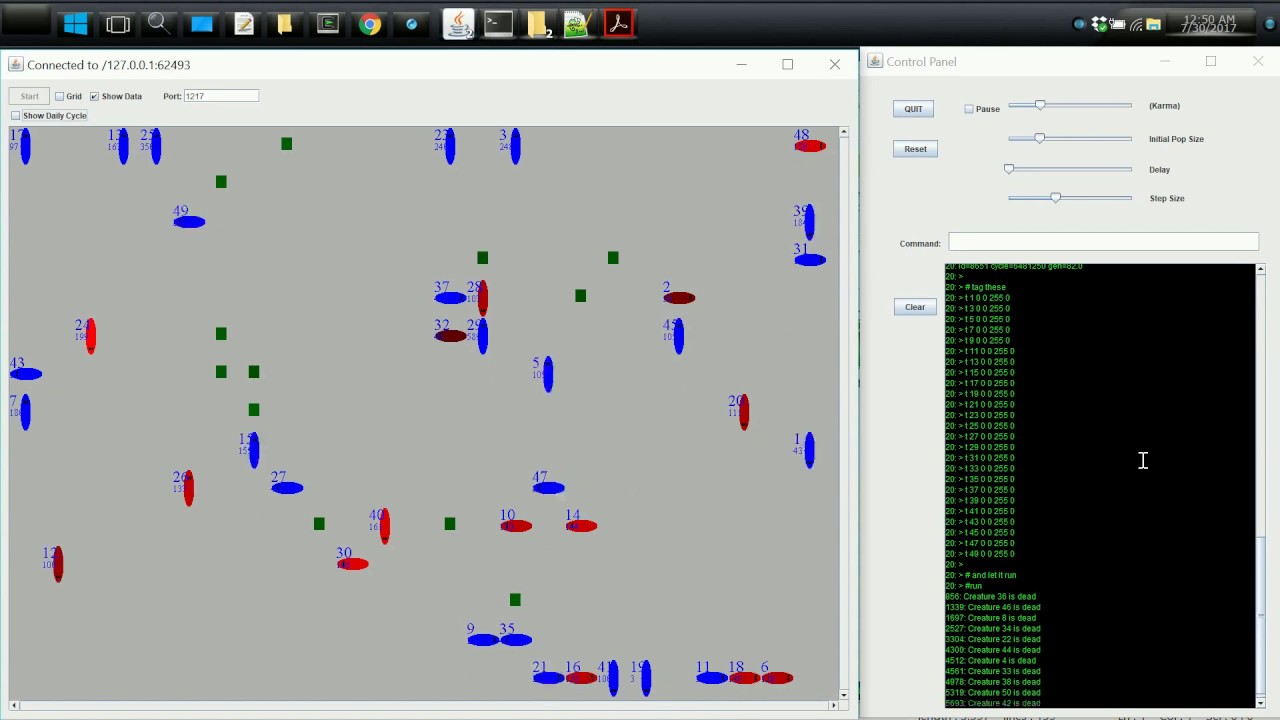Check the Pause checkbox
1280x720 pixels.
pos(969,109)
